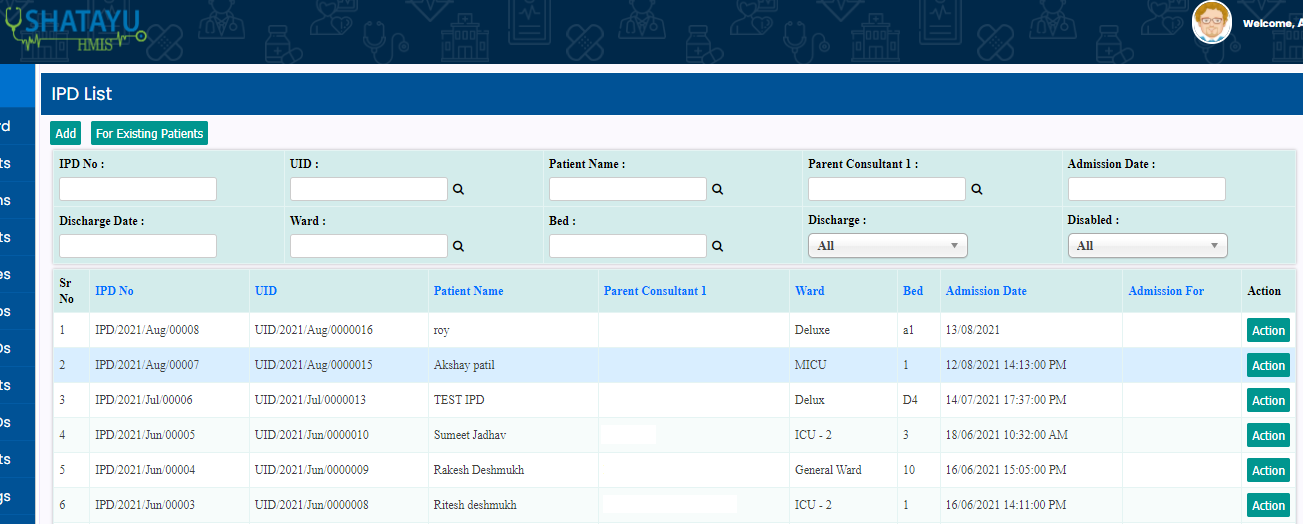Screen dimensions: 1303x524
Task: Click the Bed search magnifier icon
Action: tap(717, 246)
